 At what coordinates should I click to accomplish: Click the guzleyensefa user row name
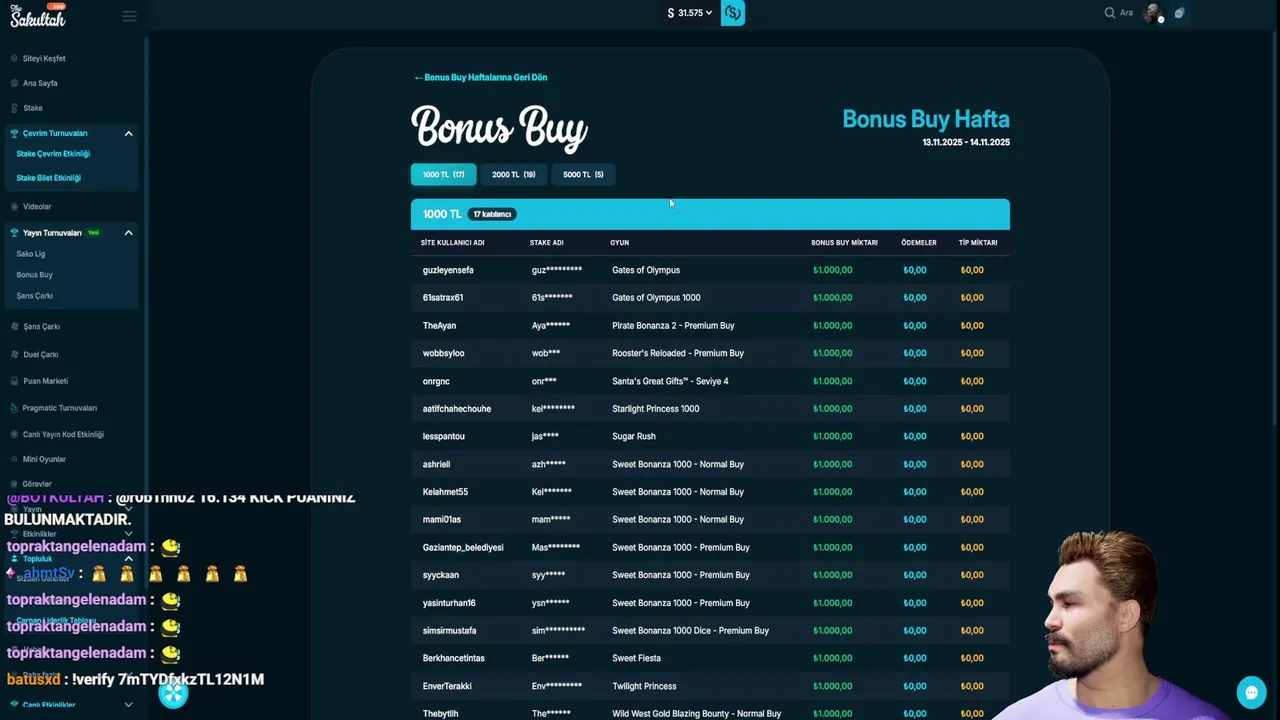point(448,270)
